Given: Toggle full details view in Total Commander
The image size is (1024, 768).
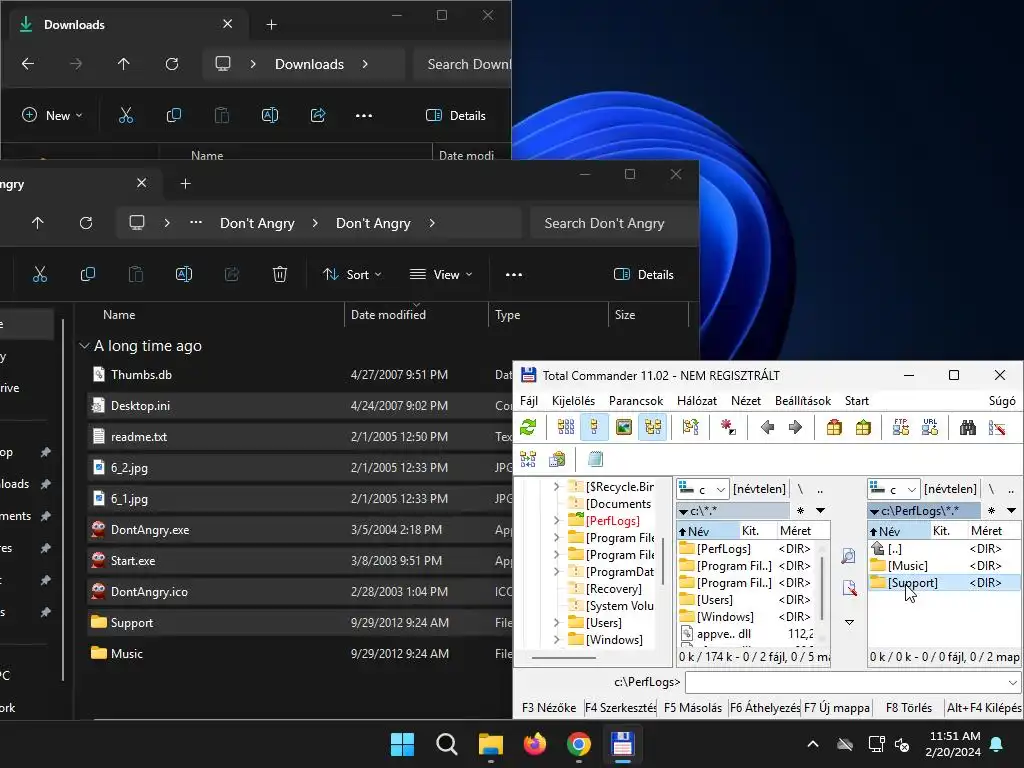Looking at the screenshot, I should [594, 428].
